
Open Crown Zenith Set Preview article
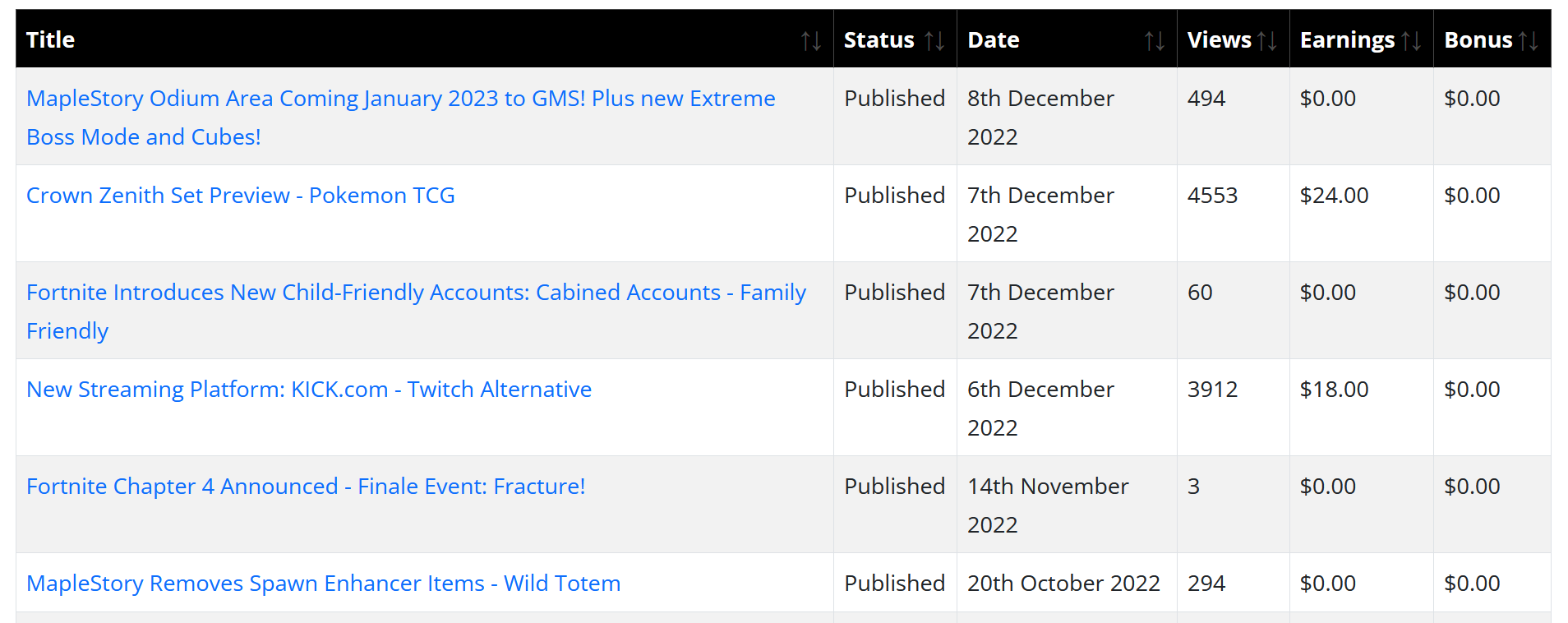[x=240, y=196]
